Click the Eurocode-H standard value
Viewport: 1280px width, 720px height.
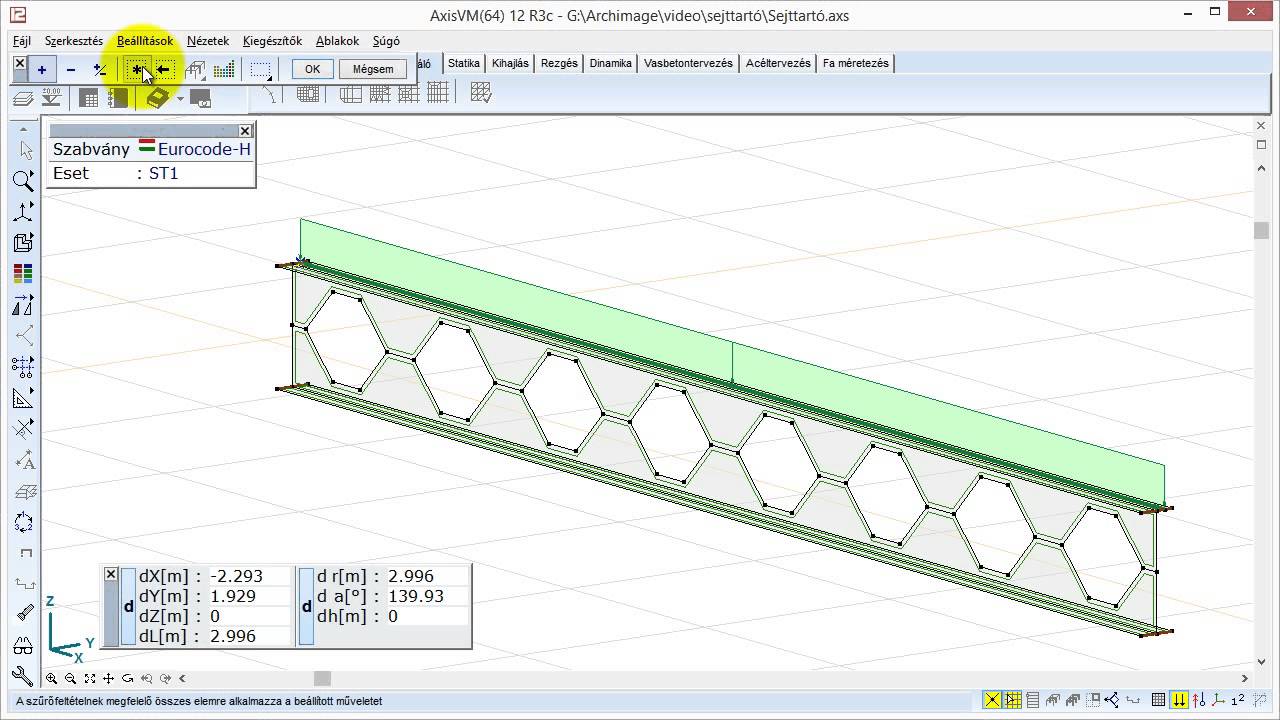point(204,149)
